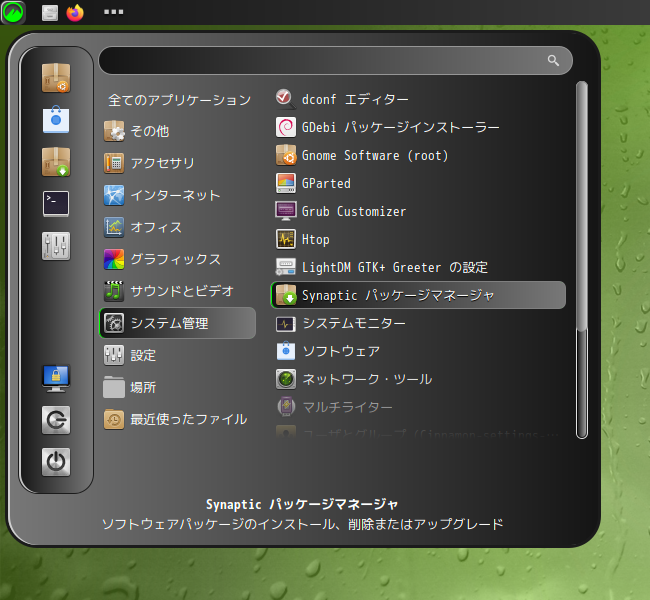This screenshot has width=650, height=600.
Task: Open Synaptic favorite in left sidebar
Action: (56, 162)
